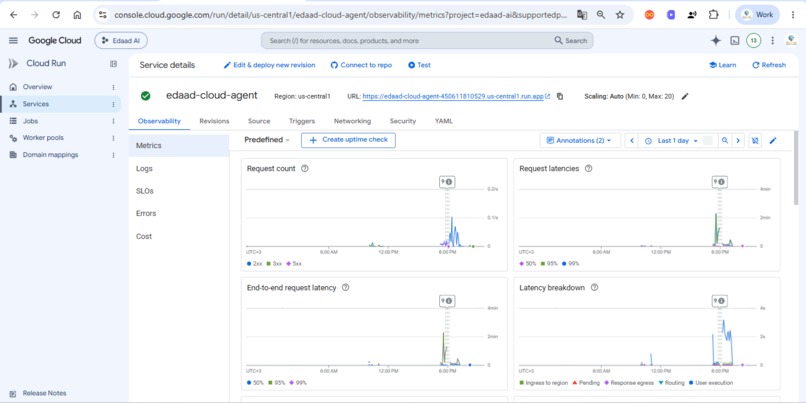
Task: Bookmark this page with the star icon
Action: 620,15
